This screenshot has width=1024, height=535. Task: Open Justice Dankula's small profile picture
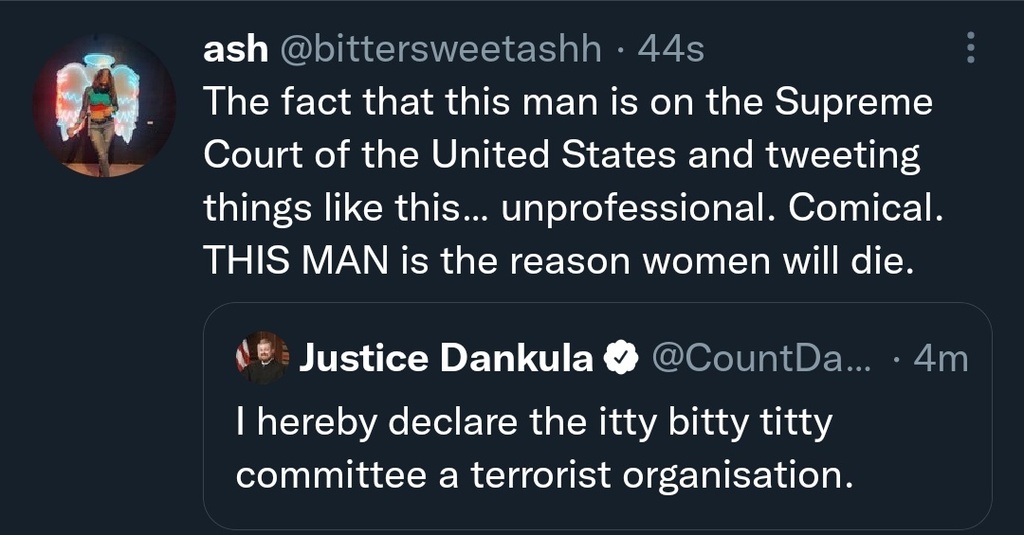(x=262, y=358)
